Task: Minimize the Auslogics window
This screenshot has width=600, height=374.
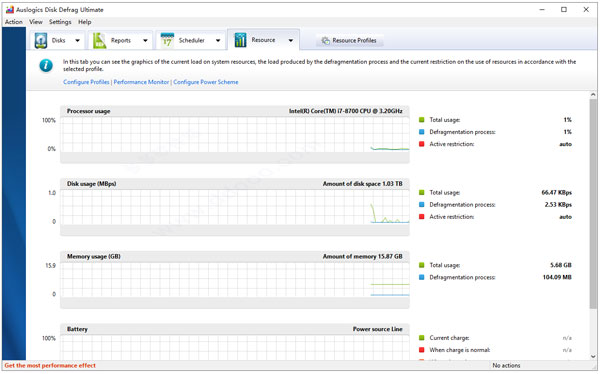Action: (542, 10)
